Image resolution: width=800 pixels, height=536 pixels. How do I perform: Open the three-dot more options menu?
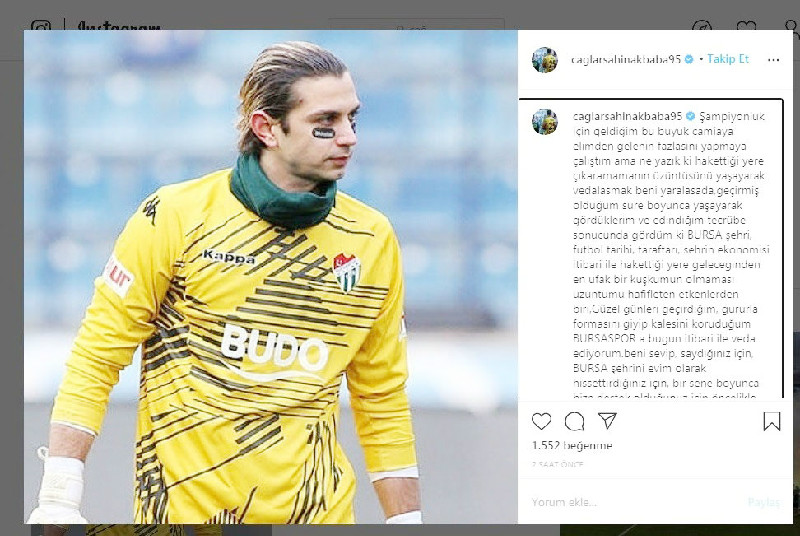point(773,60)
